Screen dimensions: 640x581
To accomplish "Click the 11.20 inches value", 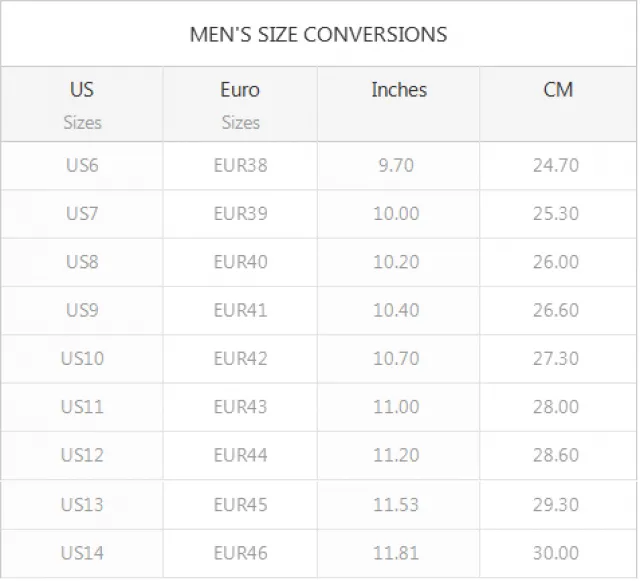I will (x=396, y=455).
